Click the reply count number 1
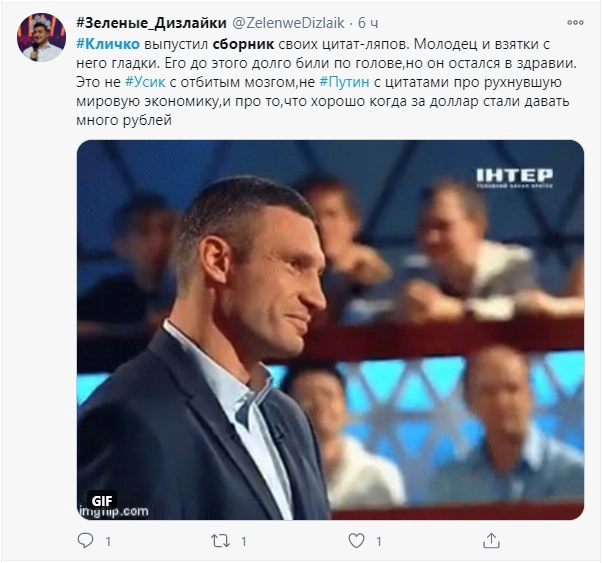This screenshot has width=602, height=563. (108, 541)
